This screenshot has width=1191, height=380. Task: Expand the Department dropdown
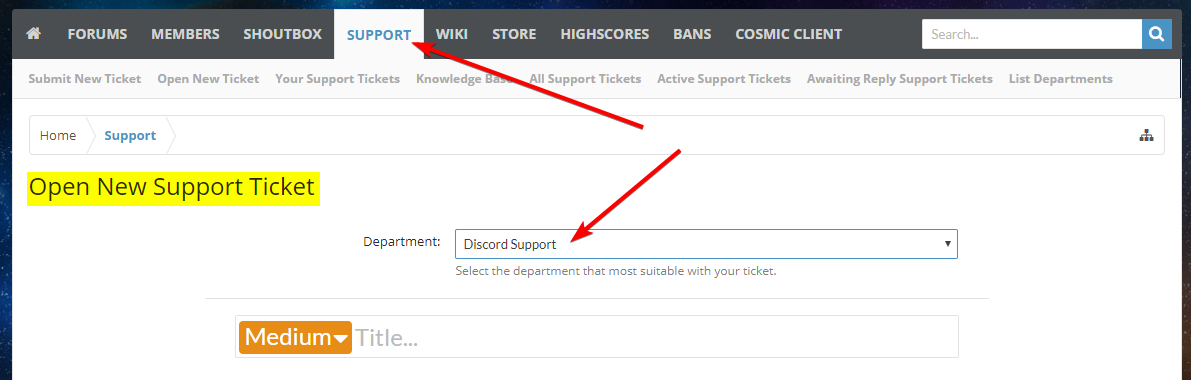click(706, 245)
